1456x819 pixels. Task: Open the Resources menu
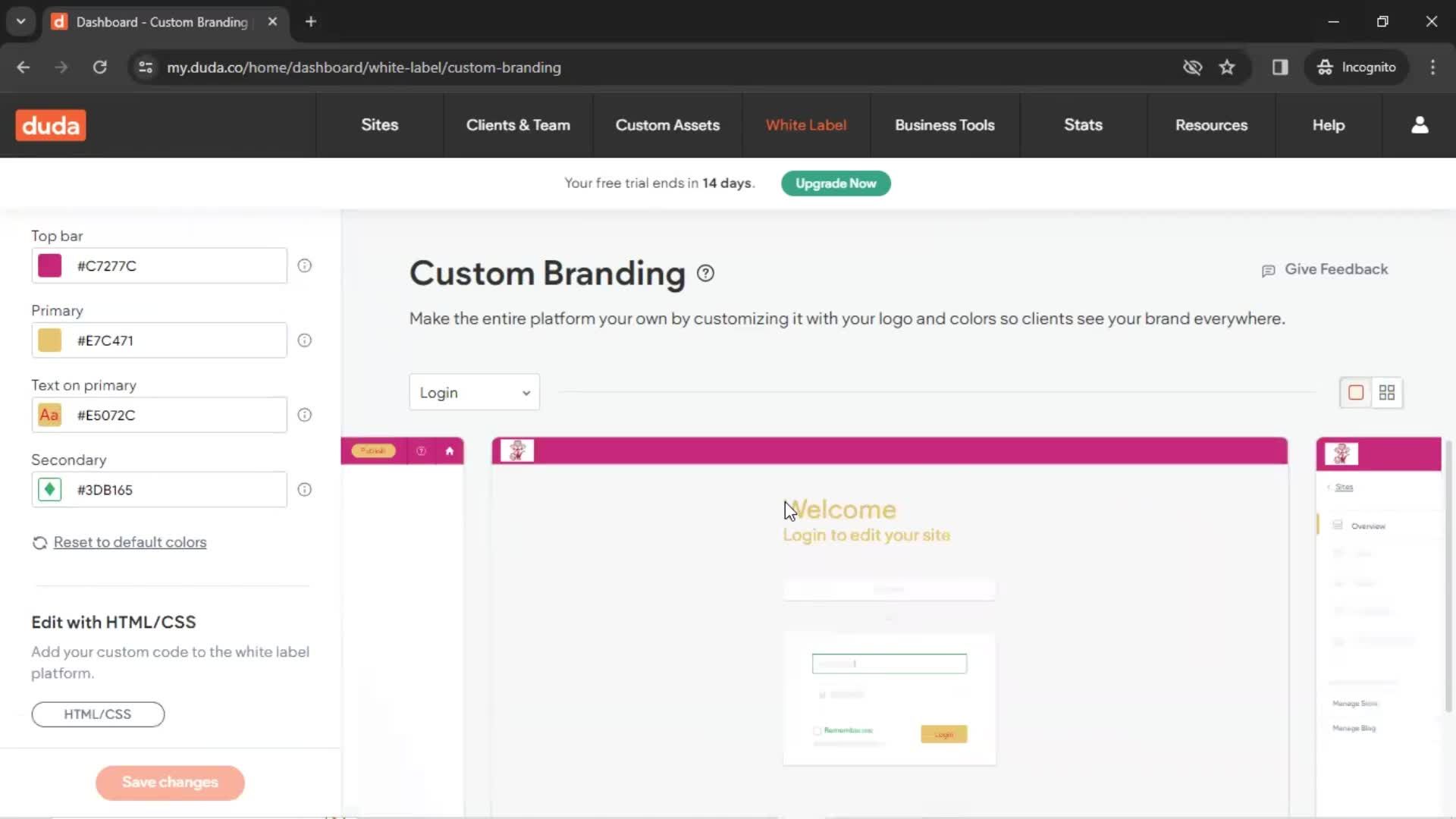(x=1211, y=125)
